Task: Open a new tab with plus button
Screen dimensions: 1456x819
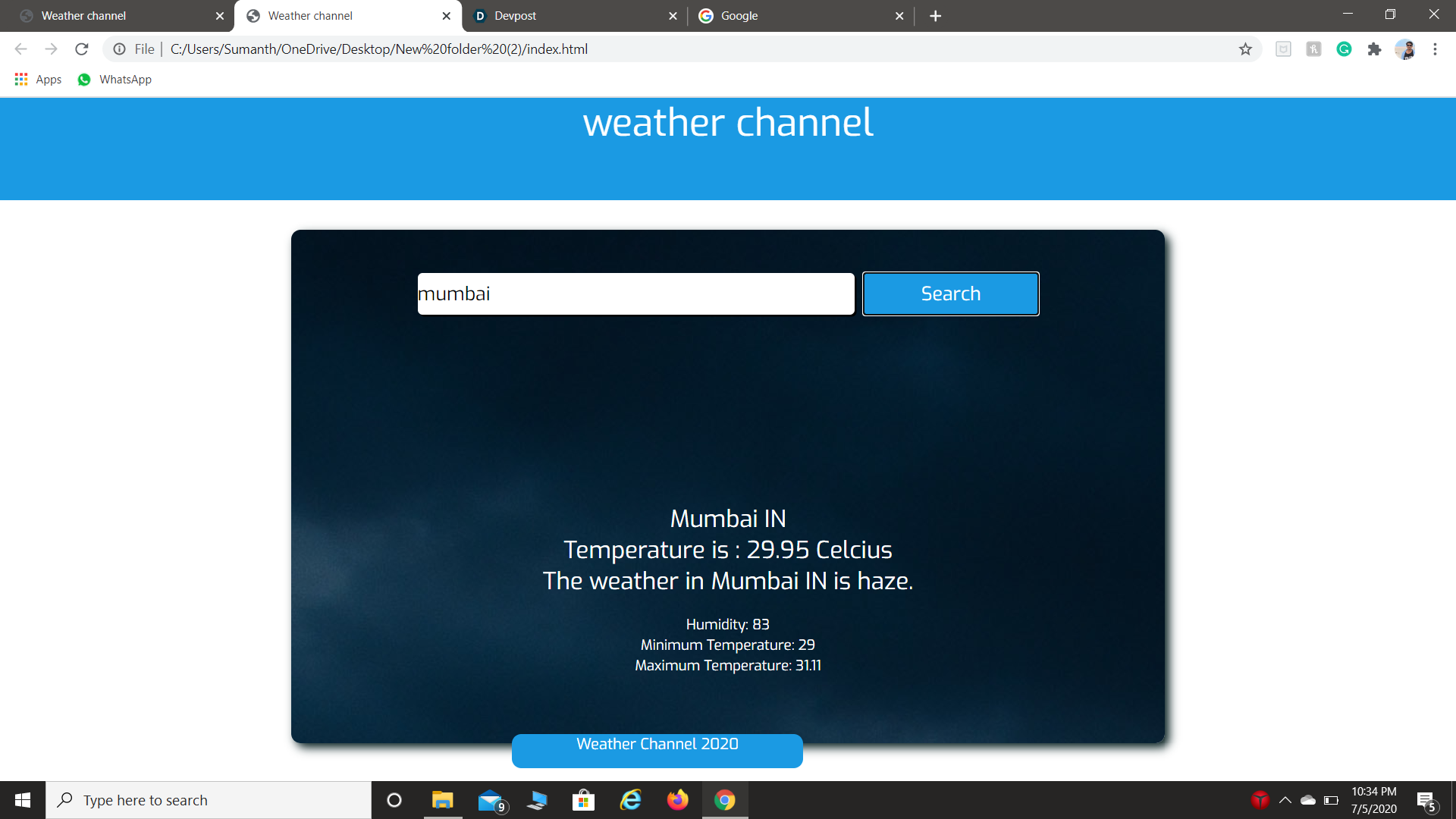Action: click(x=935, y=16)
